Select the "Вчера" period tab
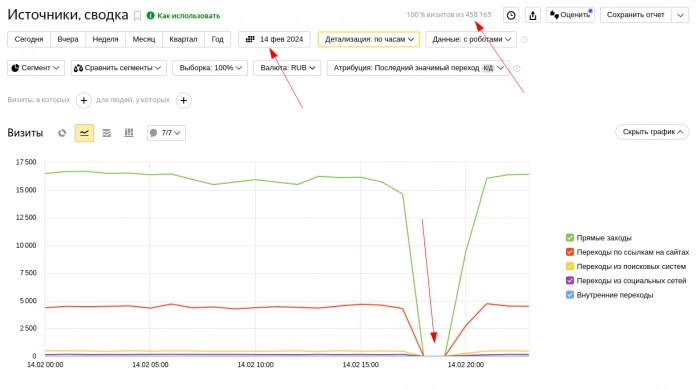Image resolution: width=700 pixels, height=390 pixels. pyautogui.click(x=68, y=39)
